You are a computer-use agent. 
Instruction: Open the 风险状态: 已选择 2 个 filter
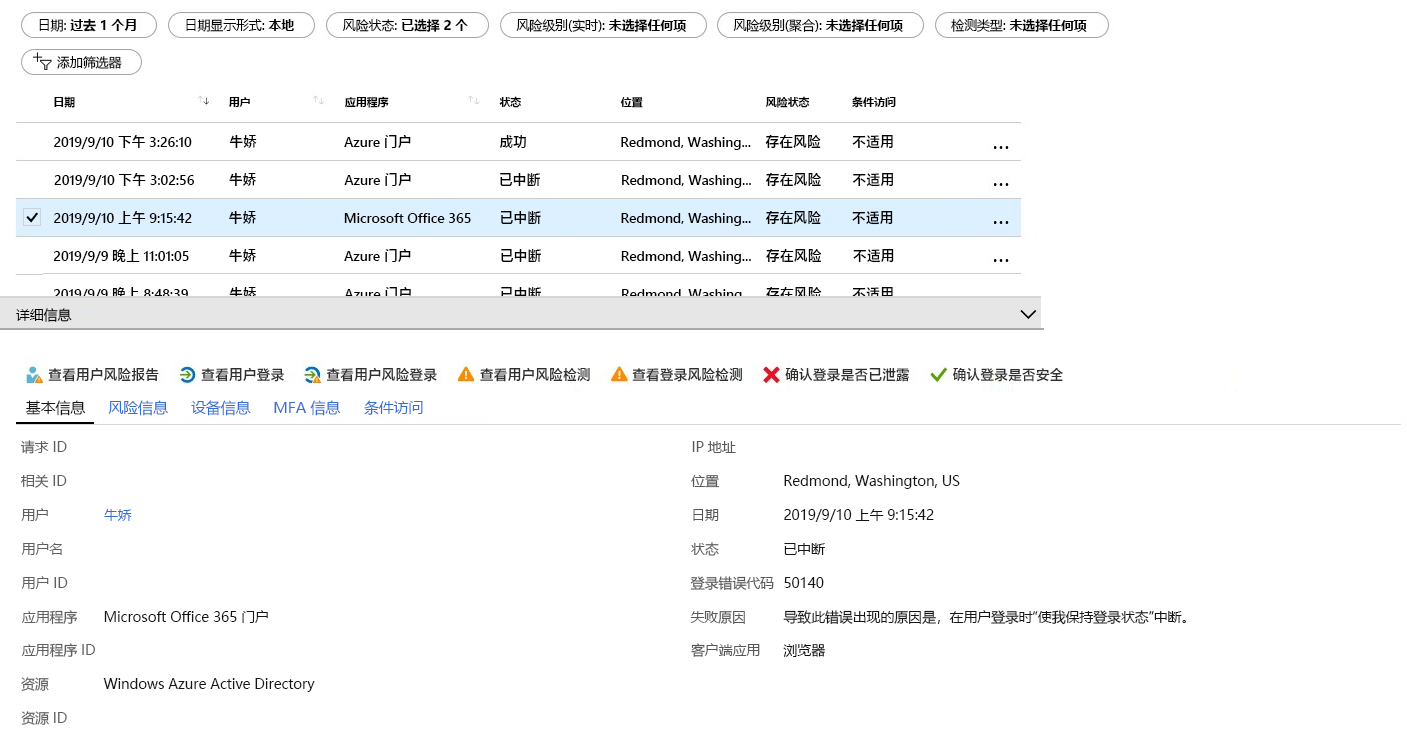tap(407, 25)
